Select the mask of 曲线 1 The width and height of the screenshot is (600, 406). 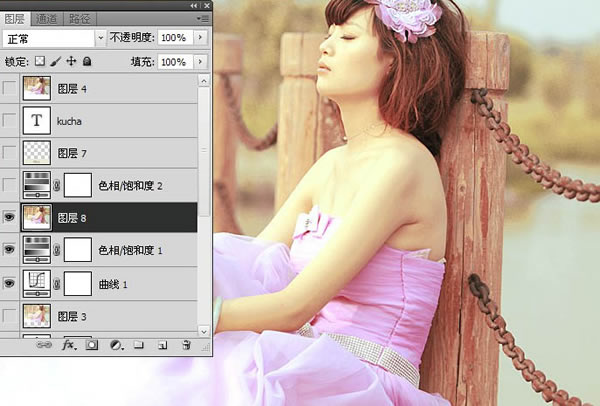click(x=78, y=284)
